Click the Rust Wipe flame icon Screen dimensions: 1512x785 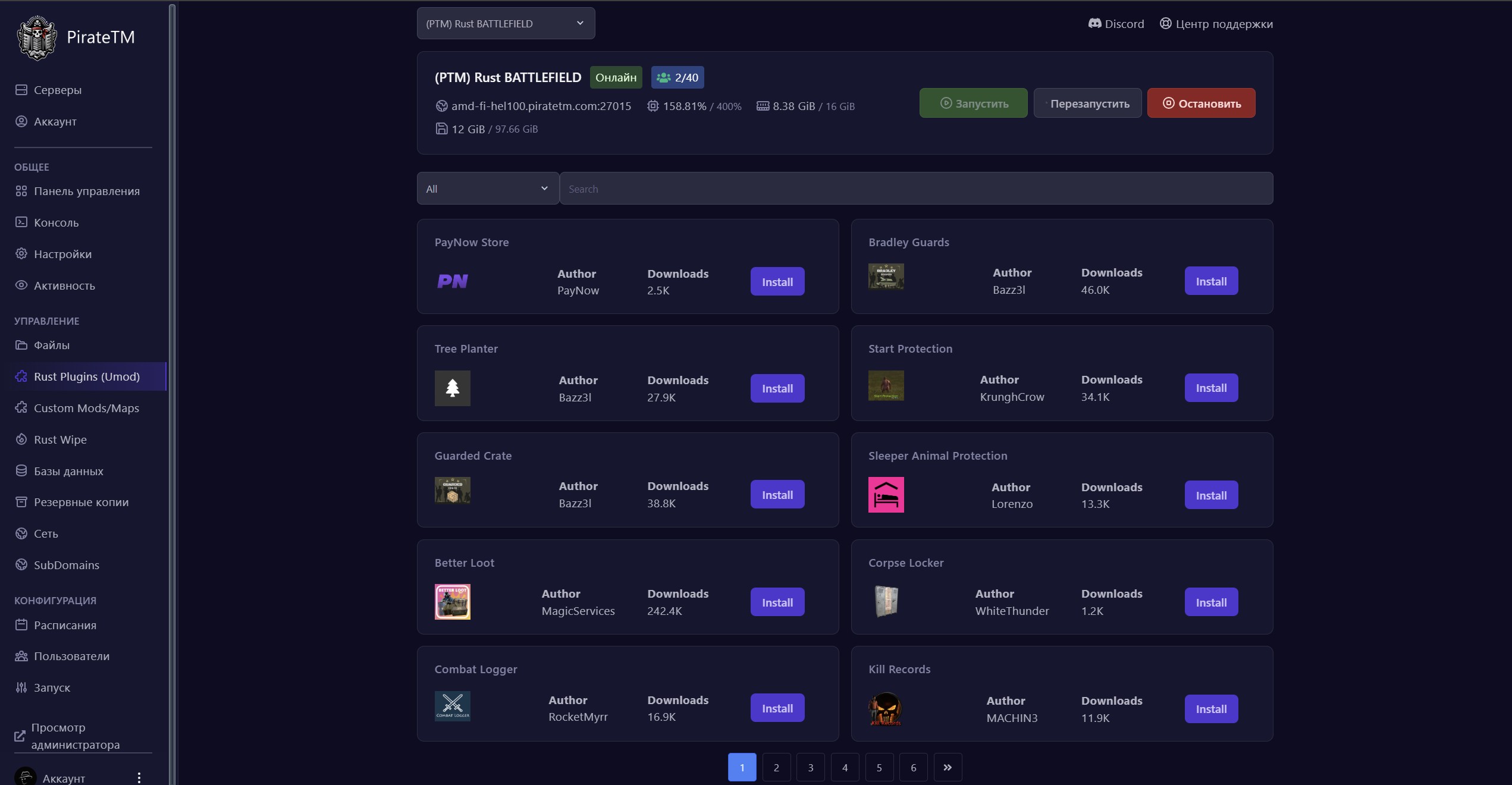pos(21,439)
